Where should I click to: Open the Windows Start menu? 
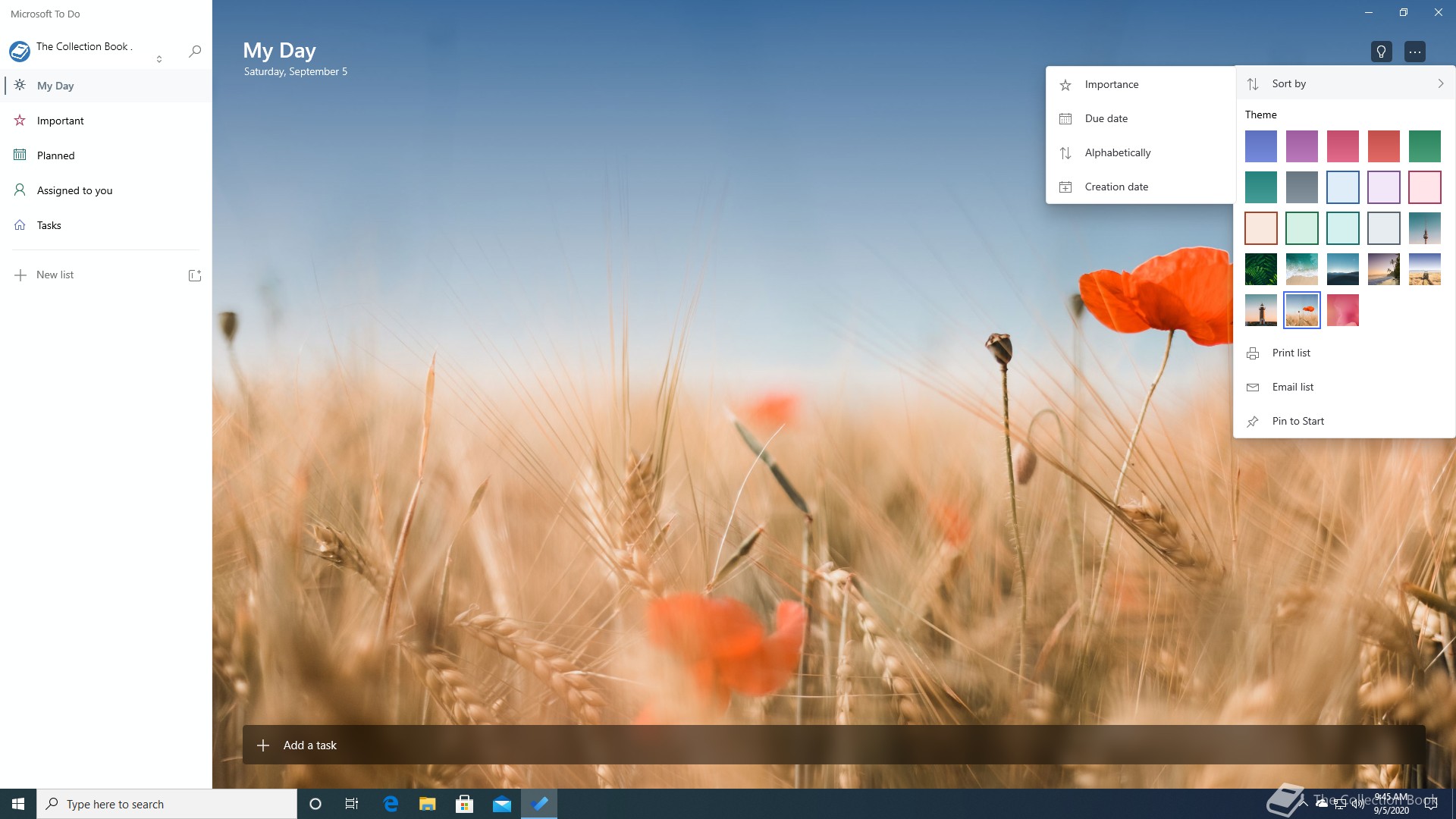click(18, 804)
